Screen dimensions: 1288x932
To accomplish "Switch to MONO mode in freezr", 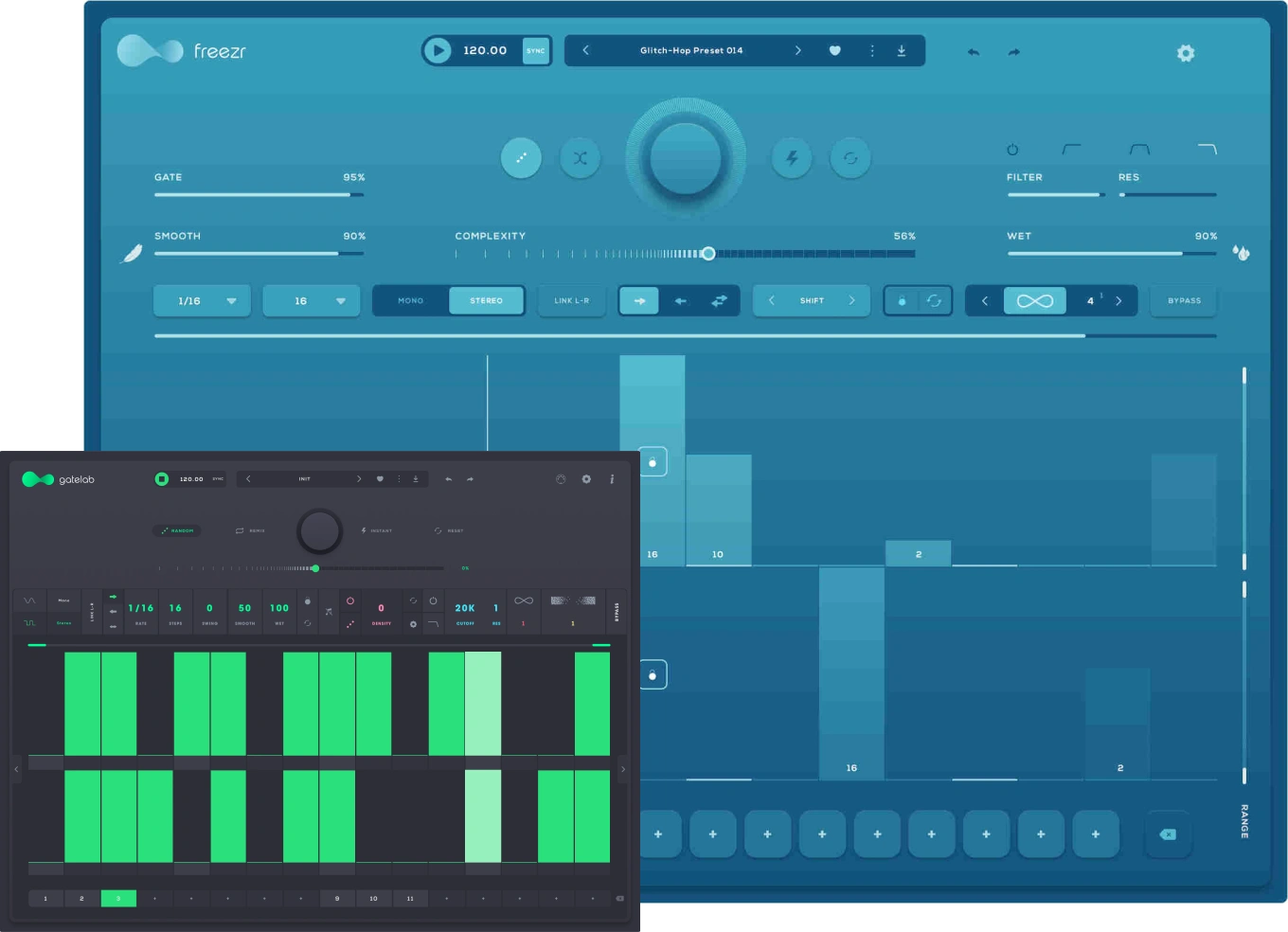I will [411, 301].
